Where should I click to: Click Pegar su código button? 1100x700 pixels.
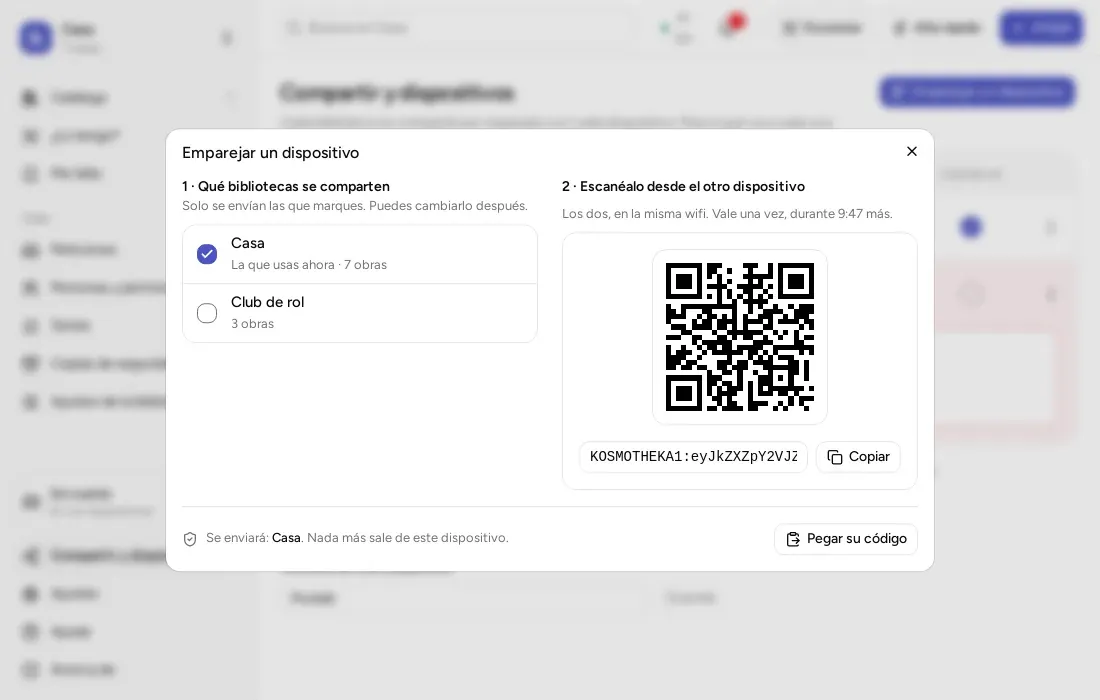pos(846,539)
